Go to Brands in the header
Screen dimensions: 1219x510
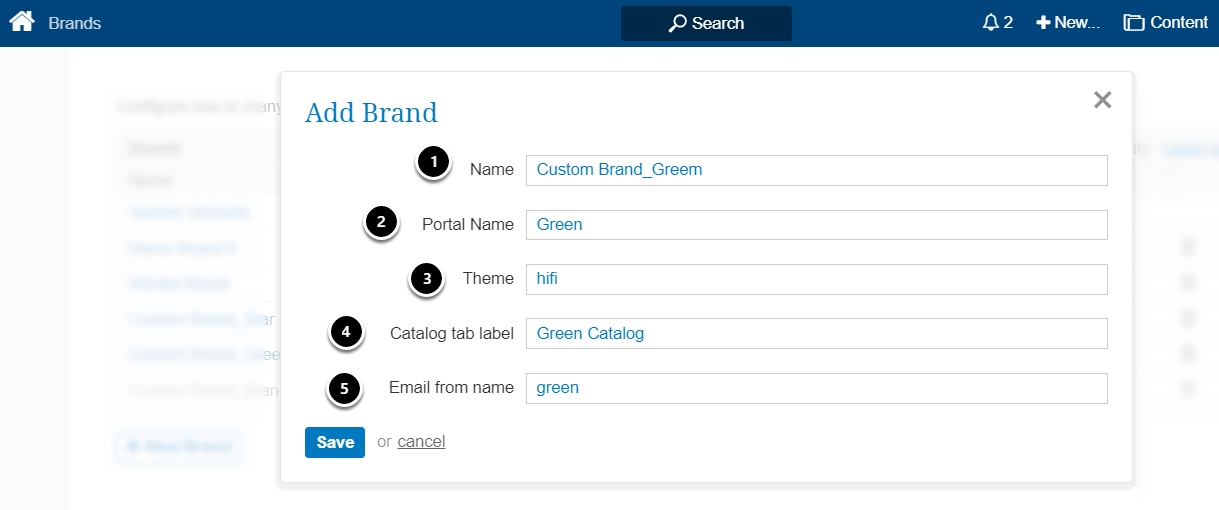point(75,23)
